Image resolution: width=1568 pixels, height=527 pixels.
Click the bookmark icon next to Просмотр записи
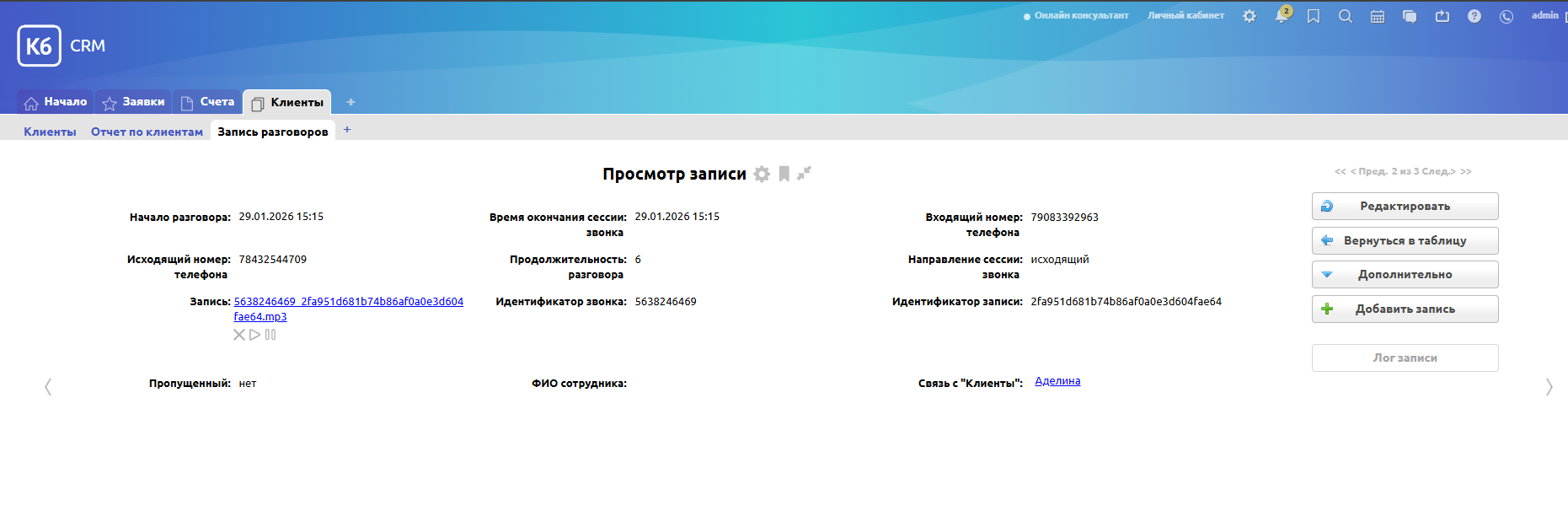pos(784,174)
